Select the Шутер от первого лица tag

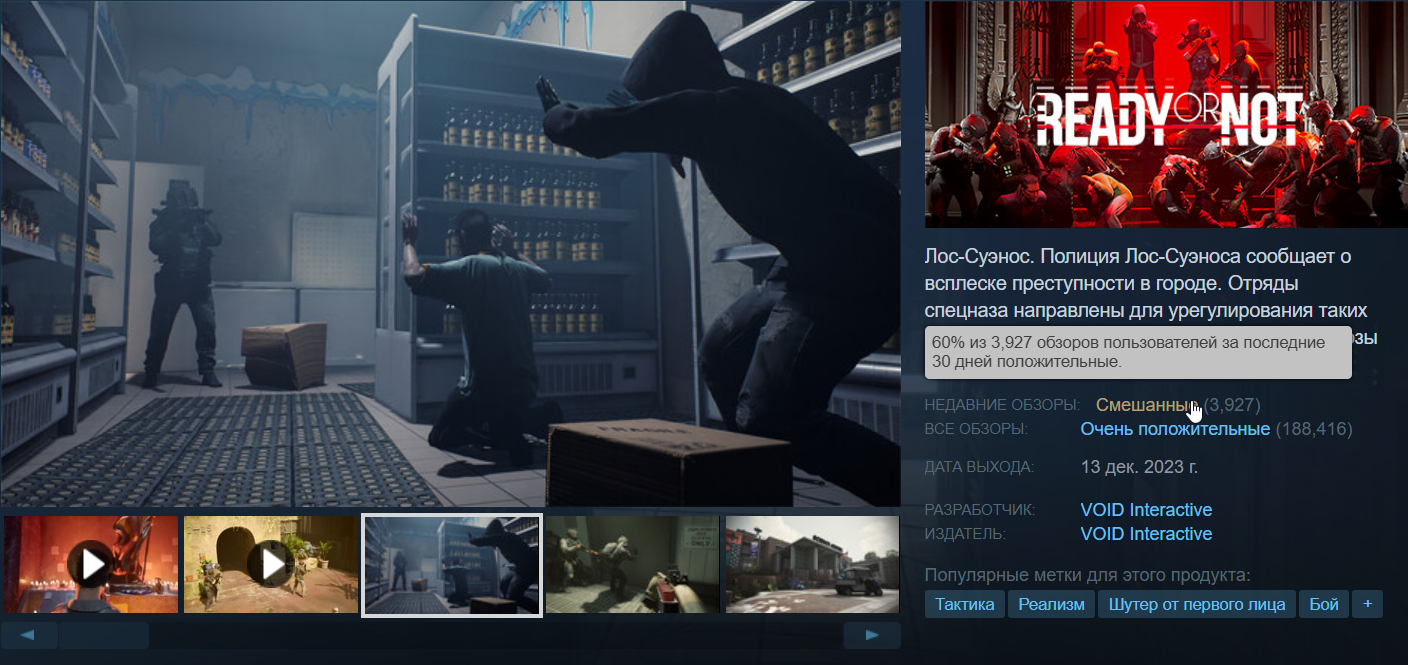1197,604
